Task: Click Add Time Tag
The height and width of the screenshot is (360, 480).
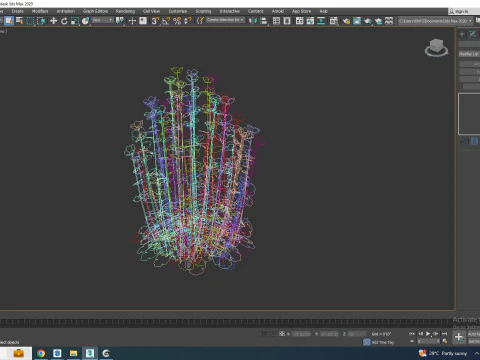Action: coord(383,342)
